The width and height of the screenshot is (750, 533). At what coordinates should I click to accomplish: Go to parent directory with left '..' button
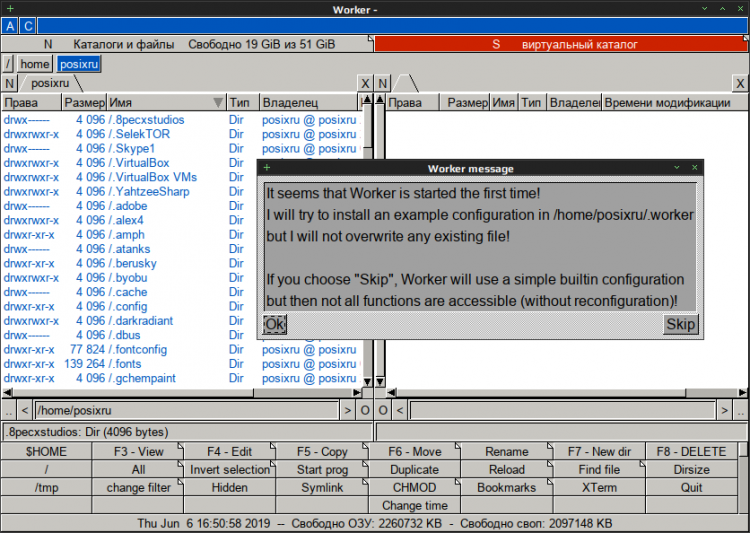point(9,410)
